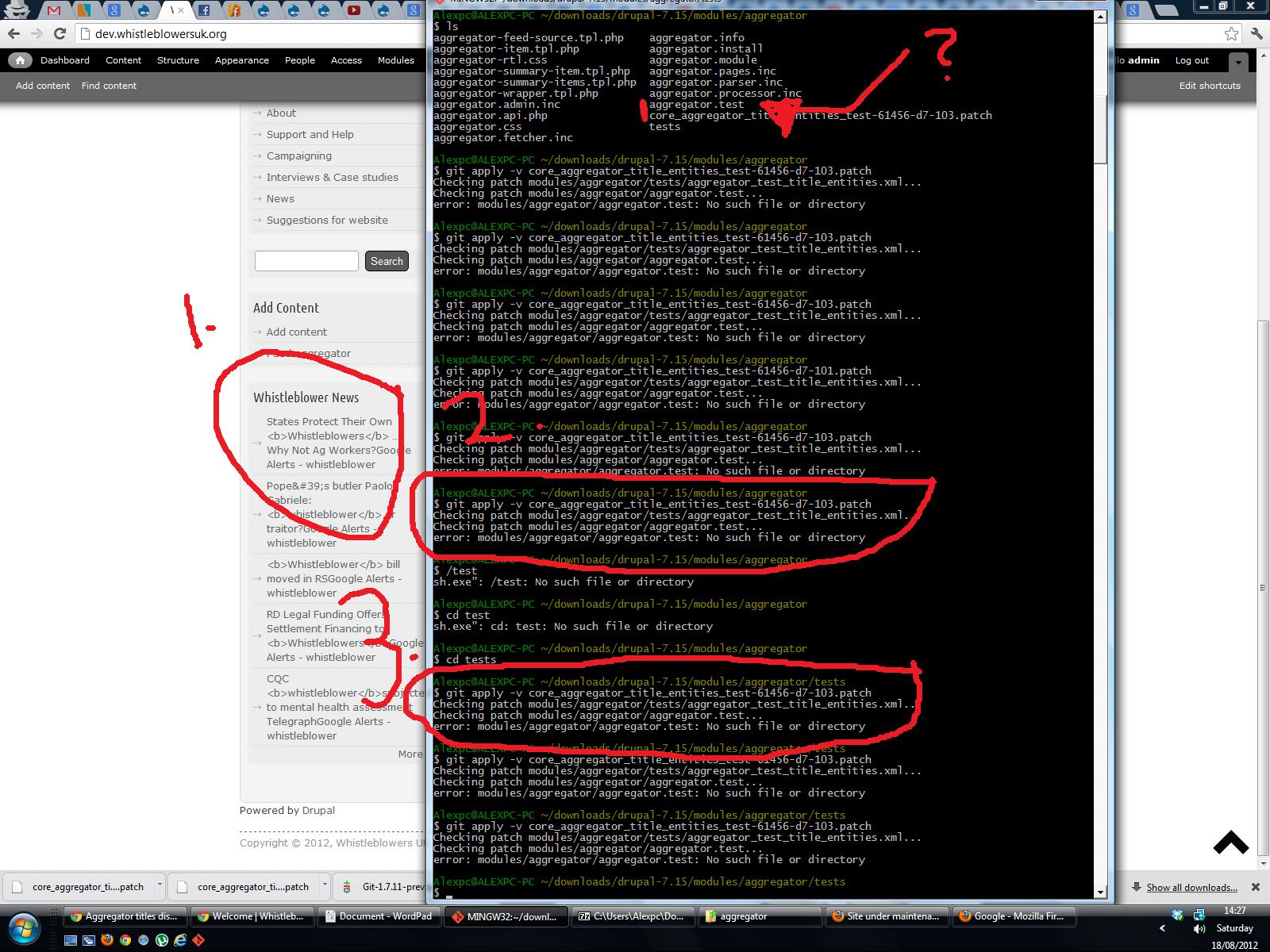Open aggregator folder taskbar window

(x=760, y=916)
